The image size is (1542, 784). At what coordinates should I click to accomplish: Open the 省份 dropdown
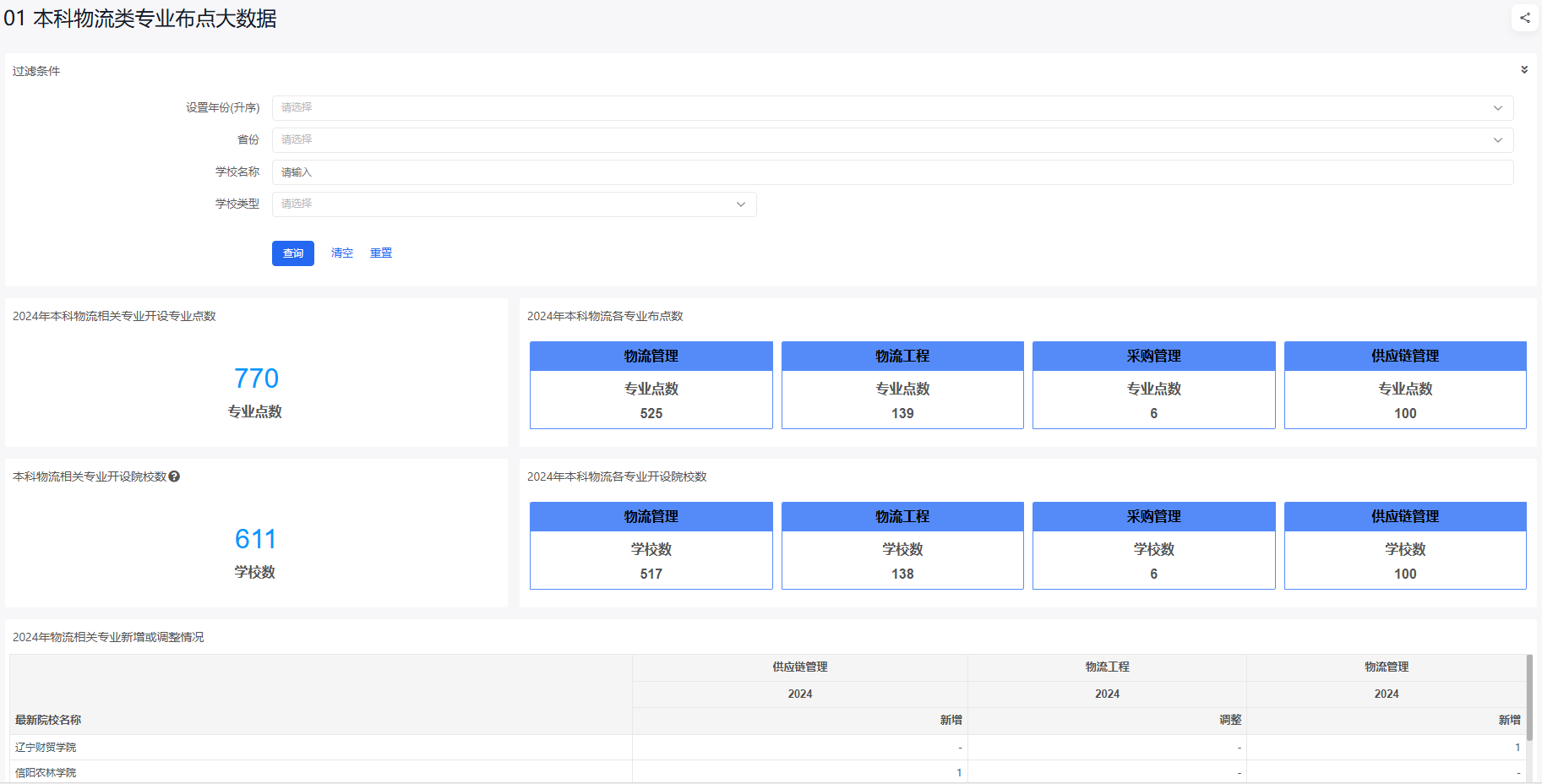pos(892,140)
